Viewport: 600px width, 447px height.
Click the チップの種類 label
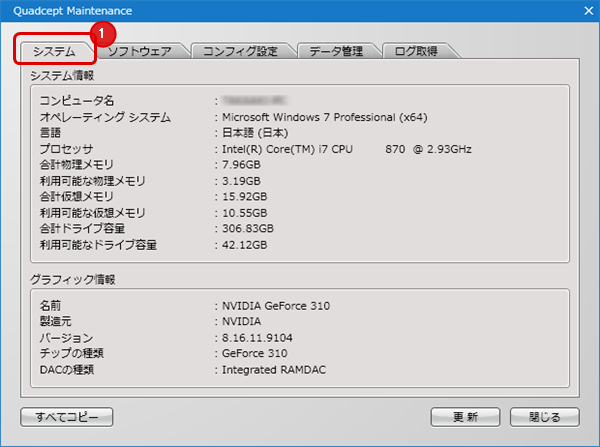(72, 353)
